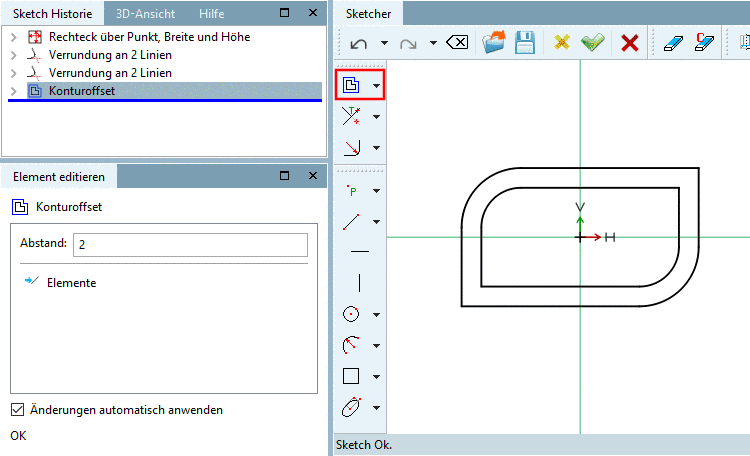Switch to the Sketch Historie tab

53,13
